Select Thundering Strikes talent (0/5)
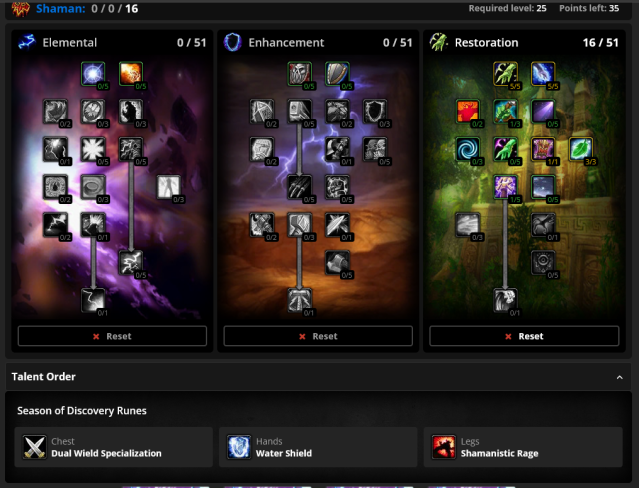 coord(300,111)
